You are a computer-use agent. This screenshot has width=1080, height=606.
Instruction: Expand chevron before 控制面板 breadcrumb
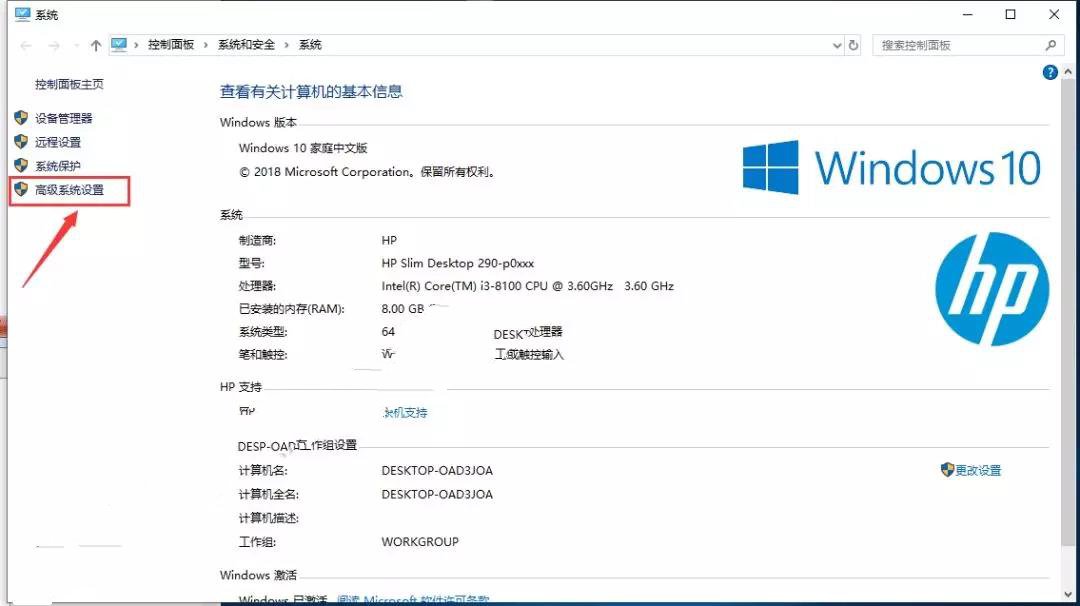pos(136,45)
